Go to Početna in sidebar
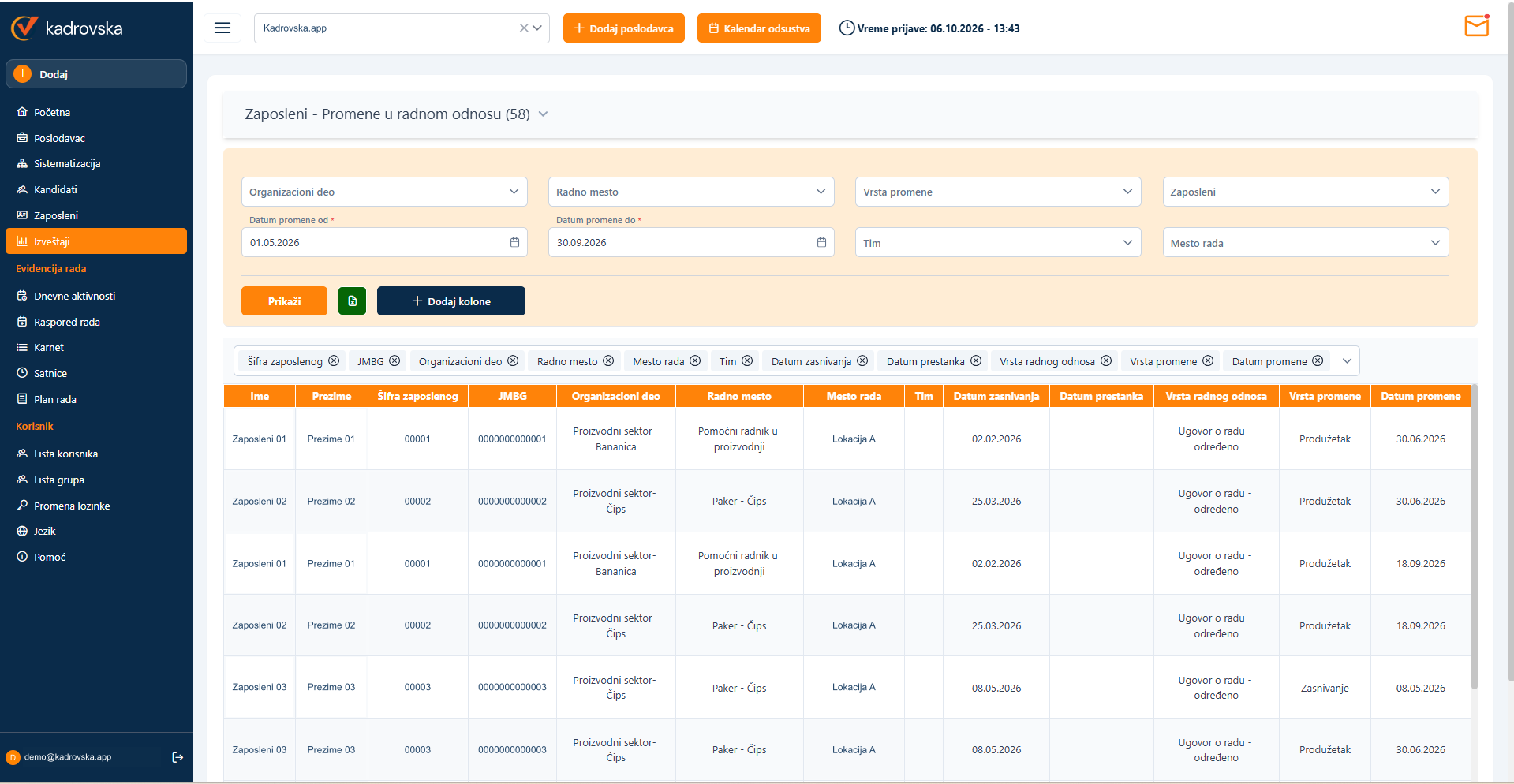Viewport: 1514px width, 784px height. 96,112
